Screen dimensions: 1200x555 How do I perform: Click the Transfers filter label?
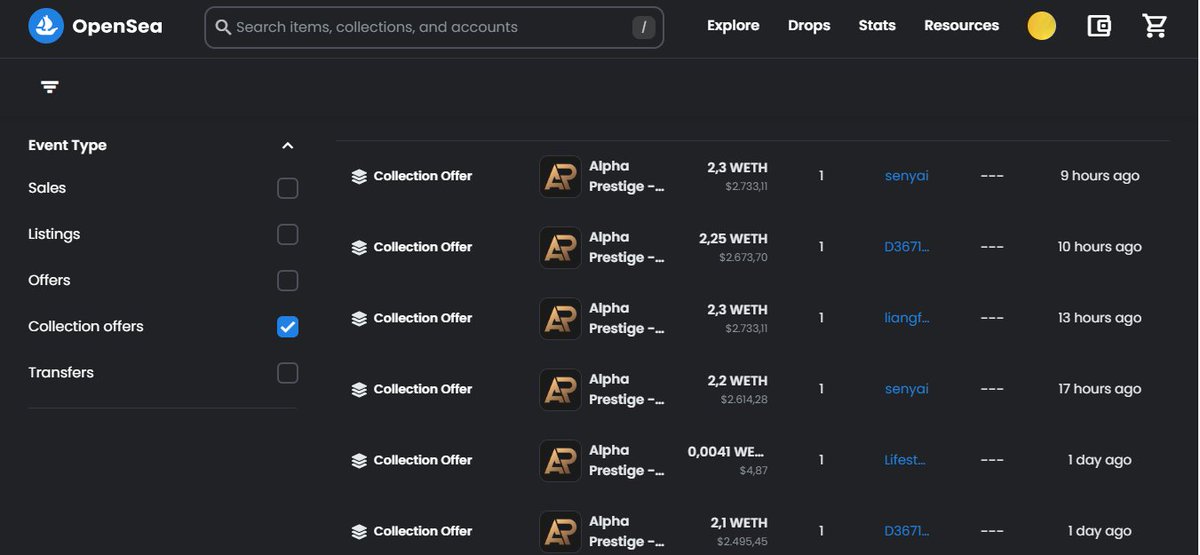pyautogui.click(x=61, y=372)
